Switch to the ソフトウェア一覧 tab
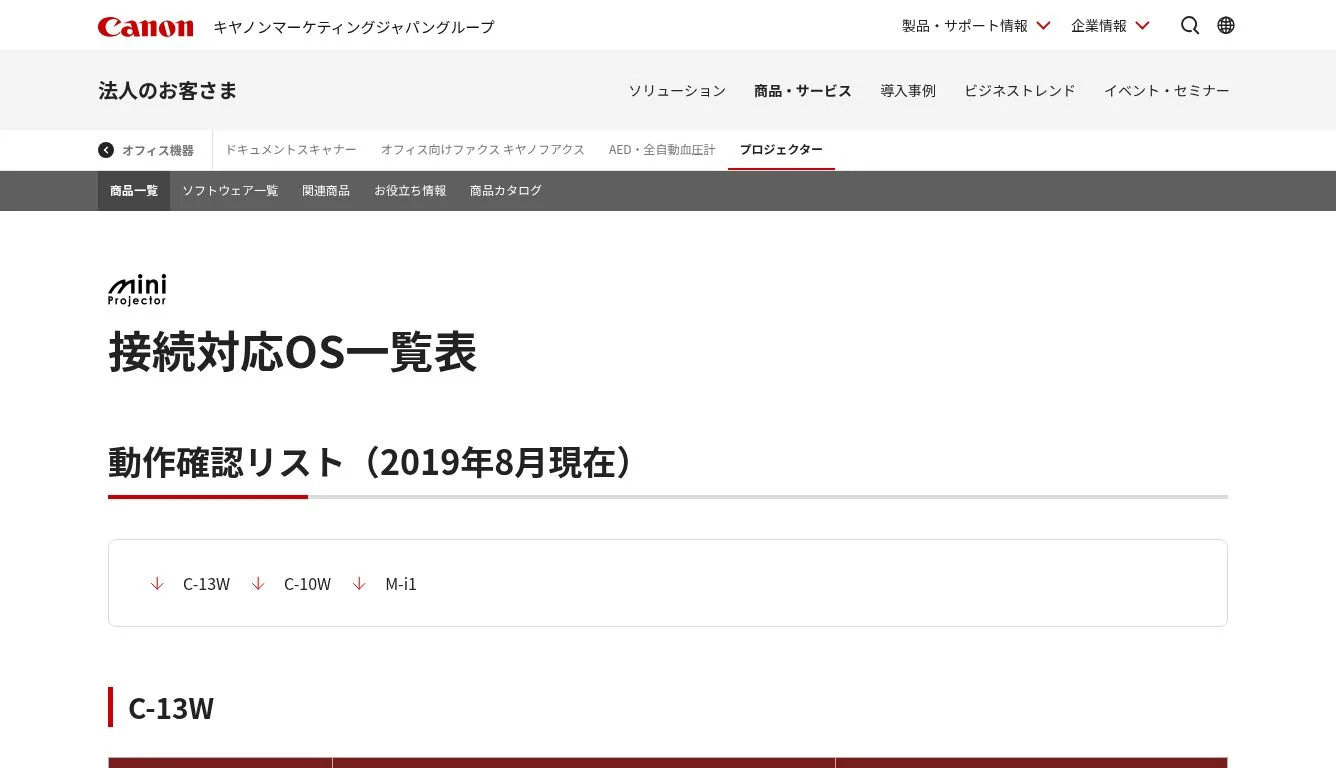This screenshot has width=1336, height=768. pos(230,191)
